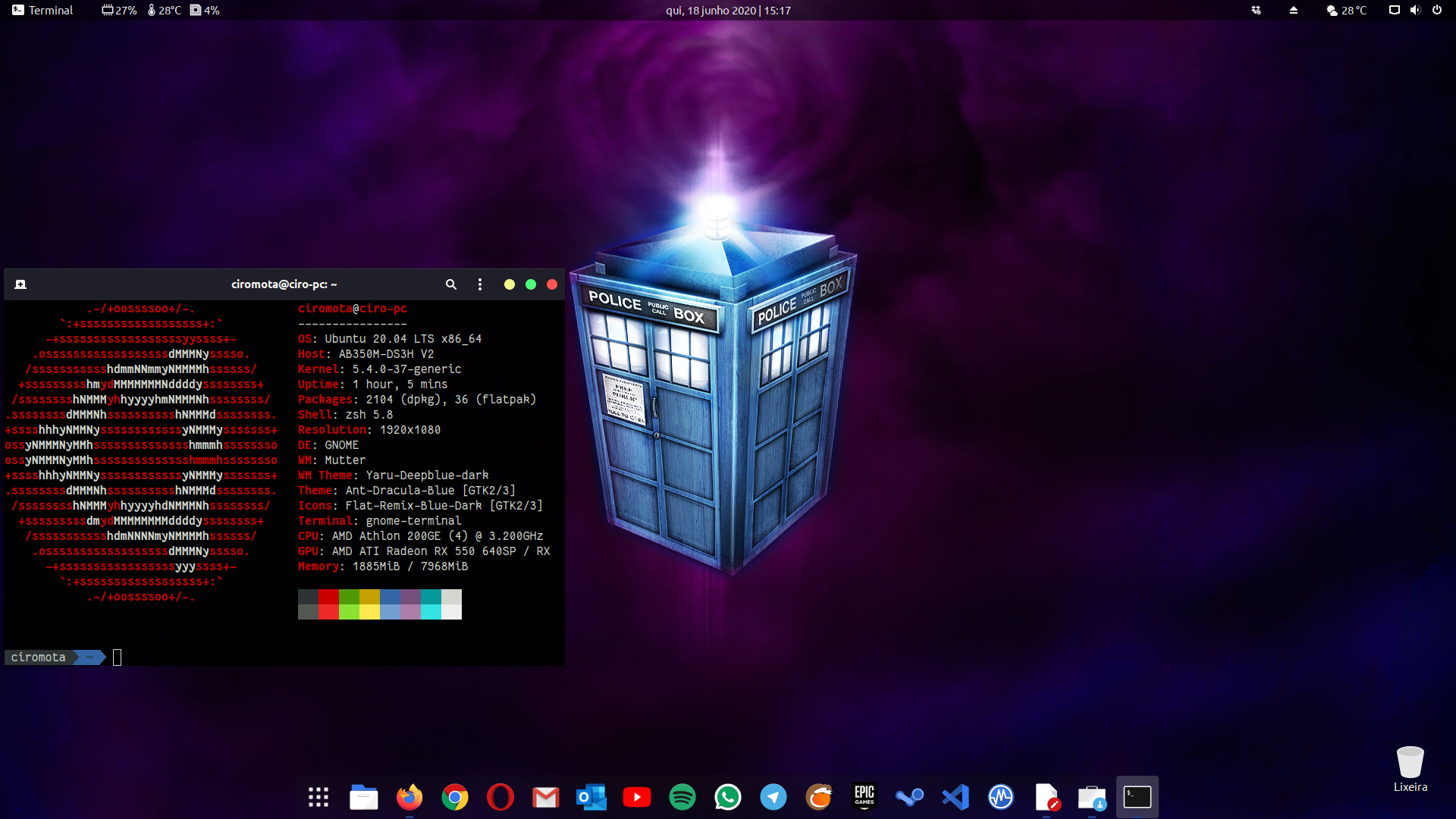Screen dimensions: 1456x819
Task: Open the removable drives eject menu
Action: [x=1293, y=11]
